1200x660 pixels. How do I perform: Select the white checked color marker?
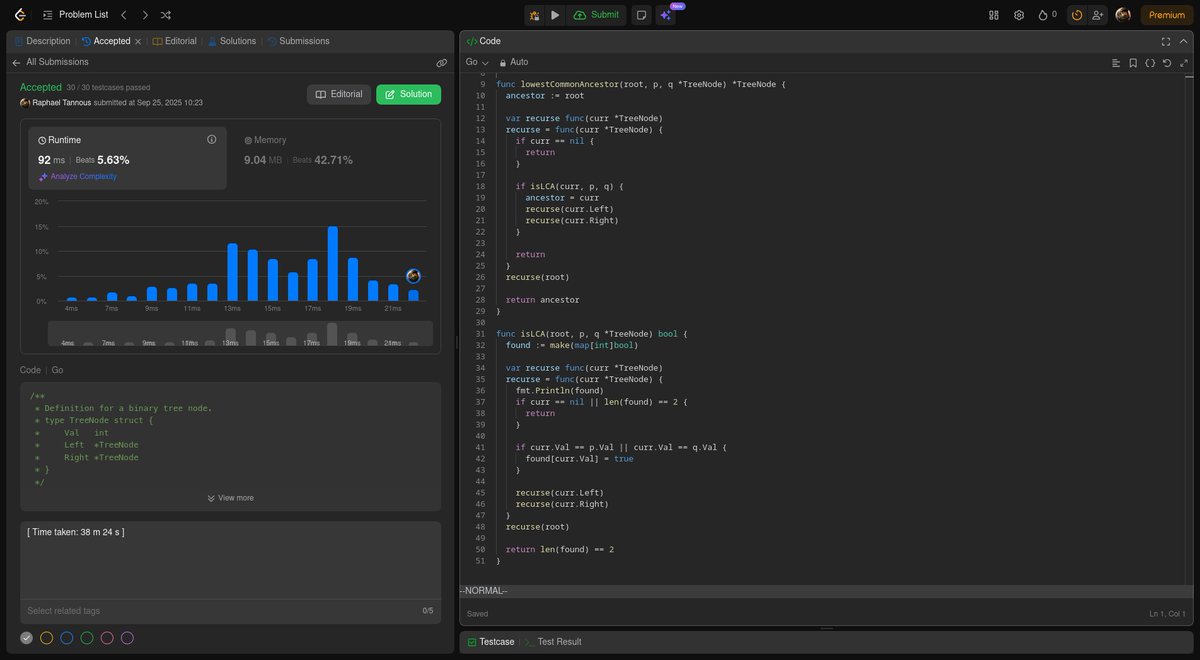click(26, 638)
